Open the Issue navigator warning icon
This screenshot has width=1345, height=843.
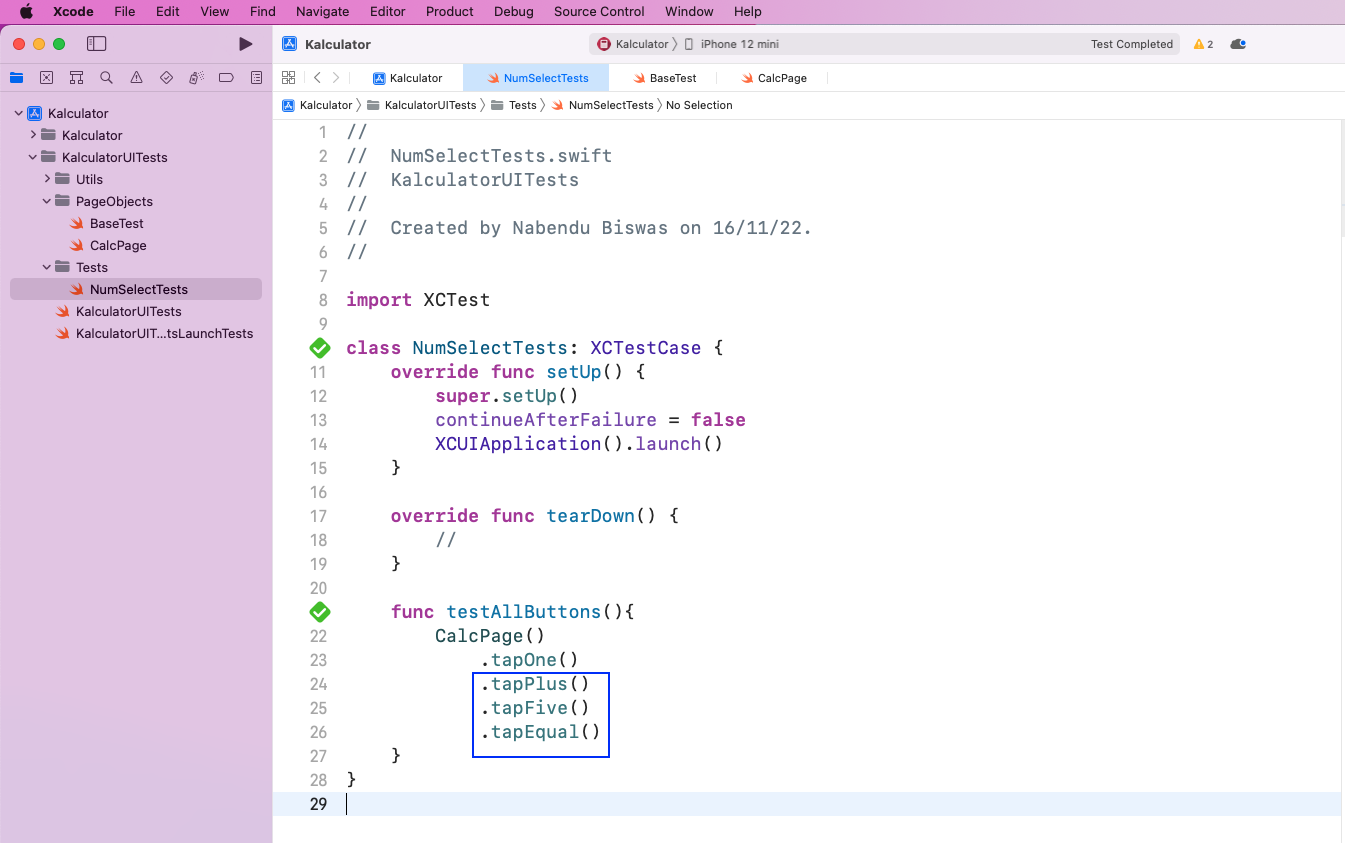[136, 78]
